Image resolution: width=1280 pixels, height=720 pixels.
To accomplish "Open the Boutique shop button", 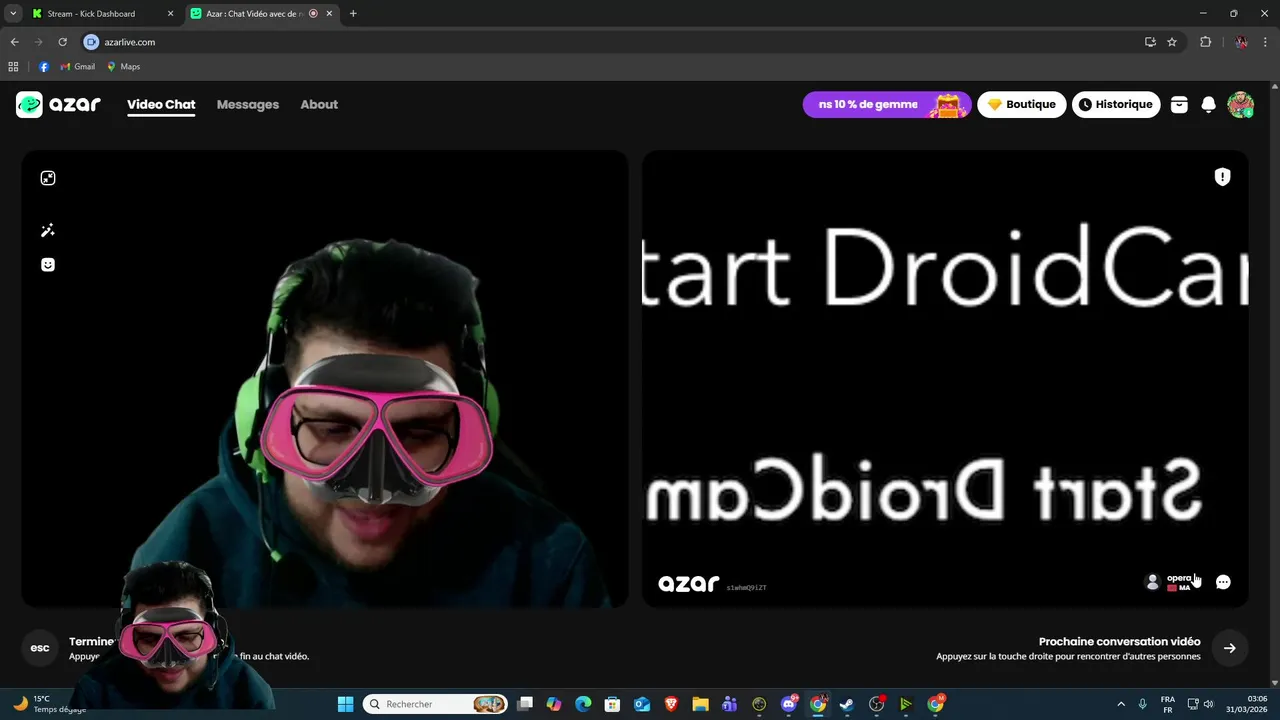I will point(1022,104).
